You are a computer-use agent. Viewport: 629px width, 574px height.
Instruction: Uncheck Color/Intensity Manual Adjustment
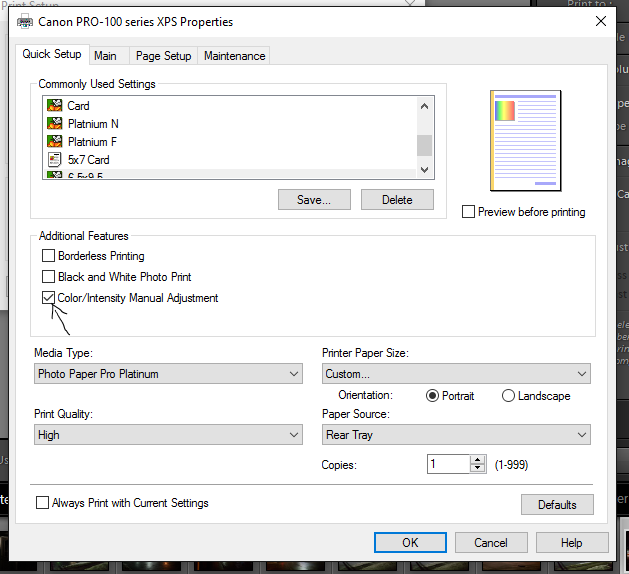48,298
